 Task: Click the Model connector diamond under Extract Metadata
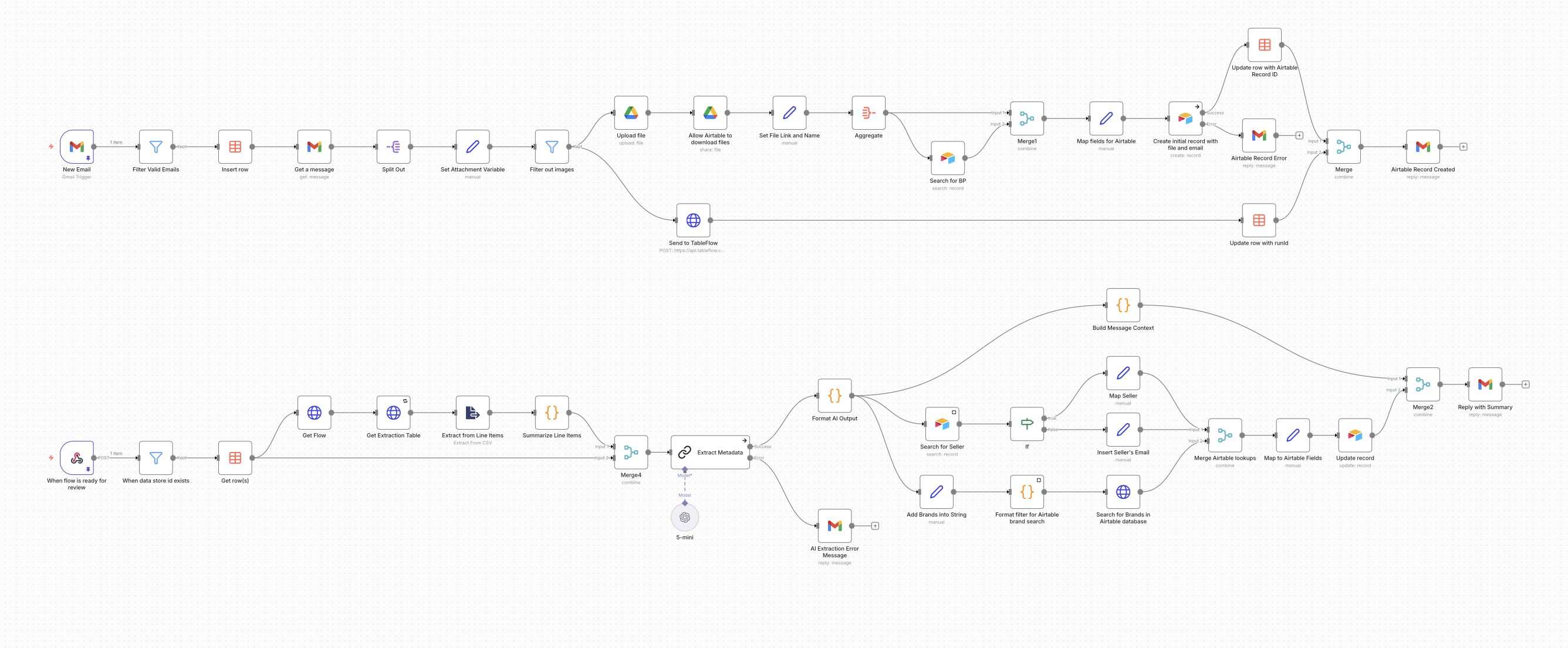click(x=685, y=469)
